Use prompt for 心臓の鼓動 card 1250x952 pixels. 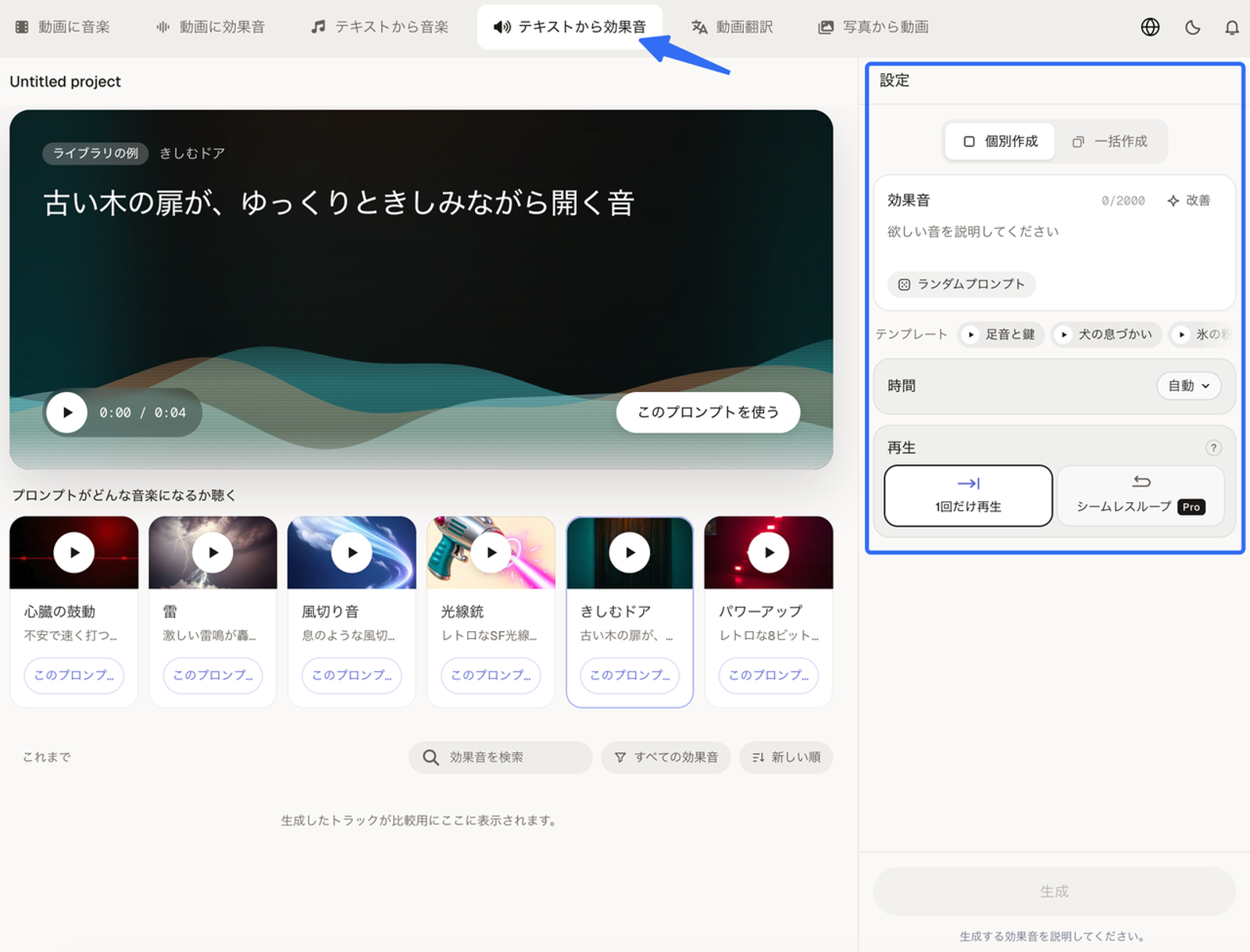pos(74,676)
